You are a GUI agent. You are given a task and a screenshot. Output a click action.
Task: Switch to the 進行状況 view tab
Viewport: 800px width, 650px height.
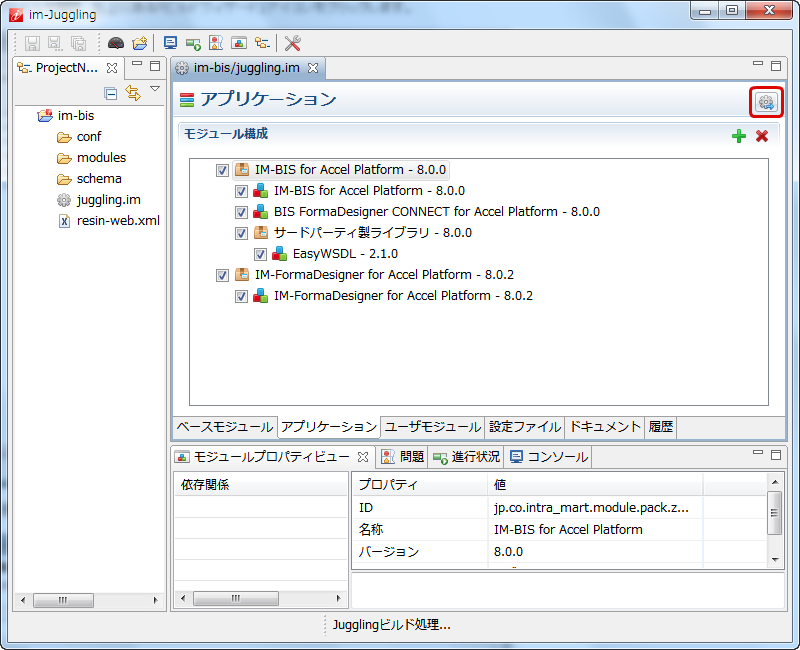pos(466,457)
